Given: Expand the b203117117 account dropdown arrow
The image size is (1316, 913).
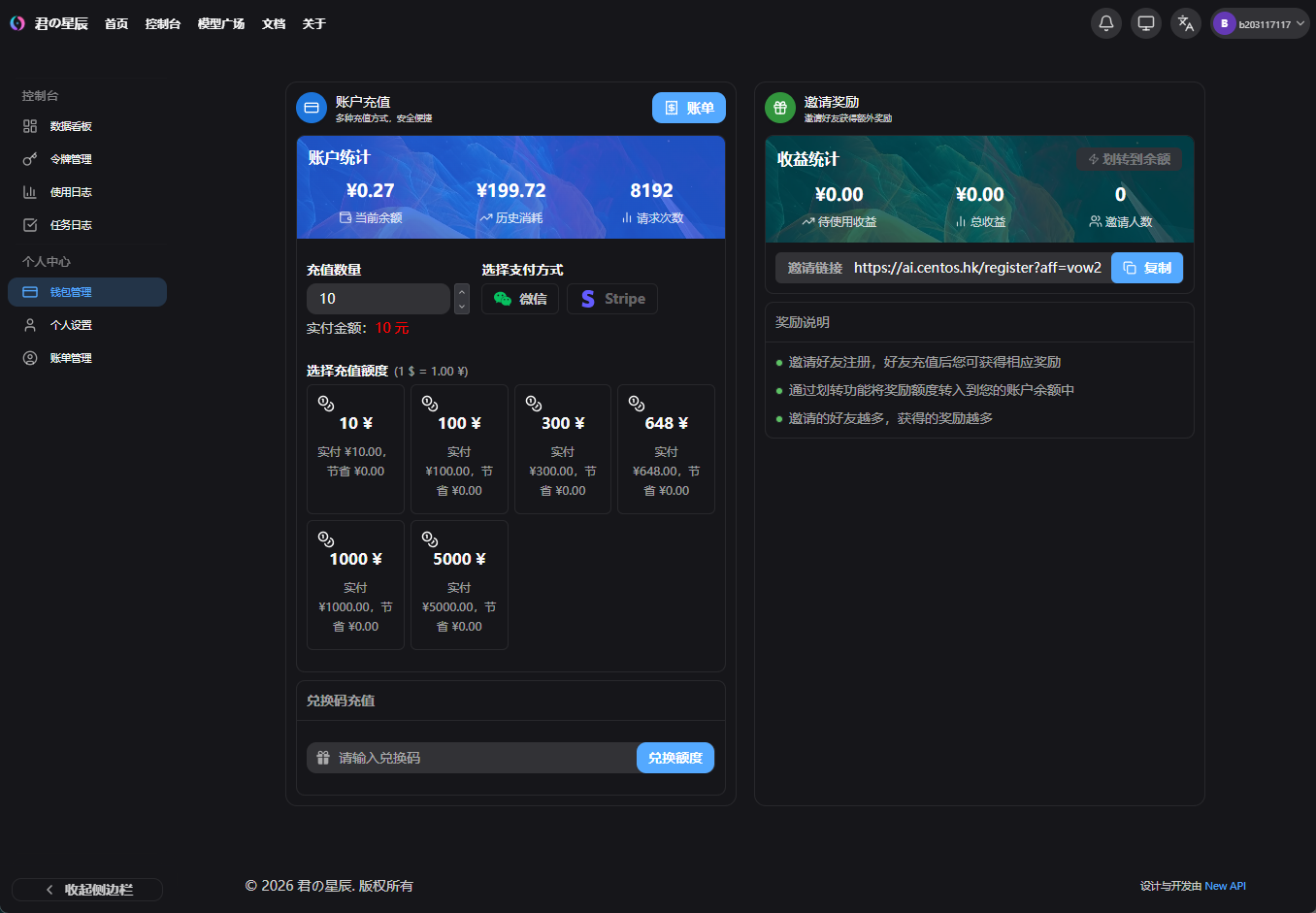Looking at the screenshot, I should point(1300,23).
